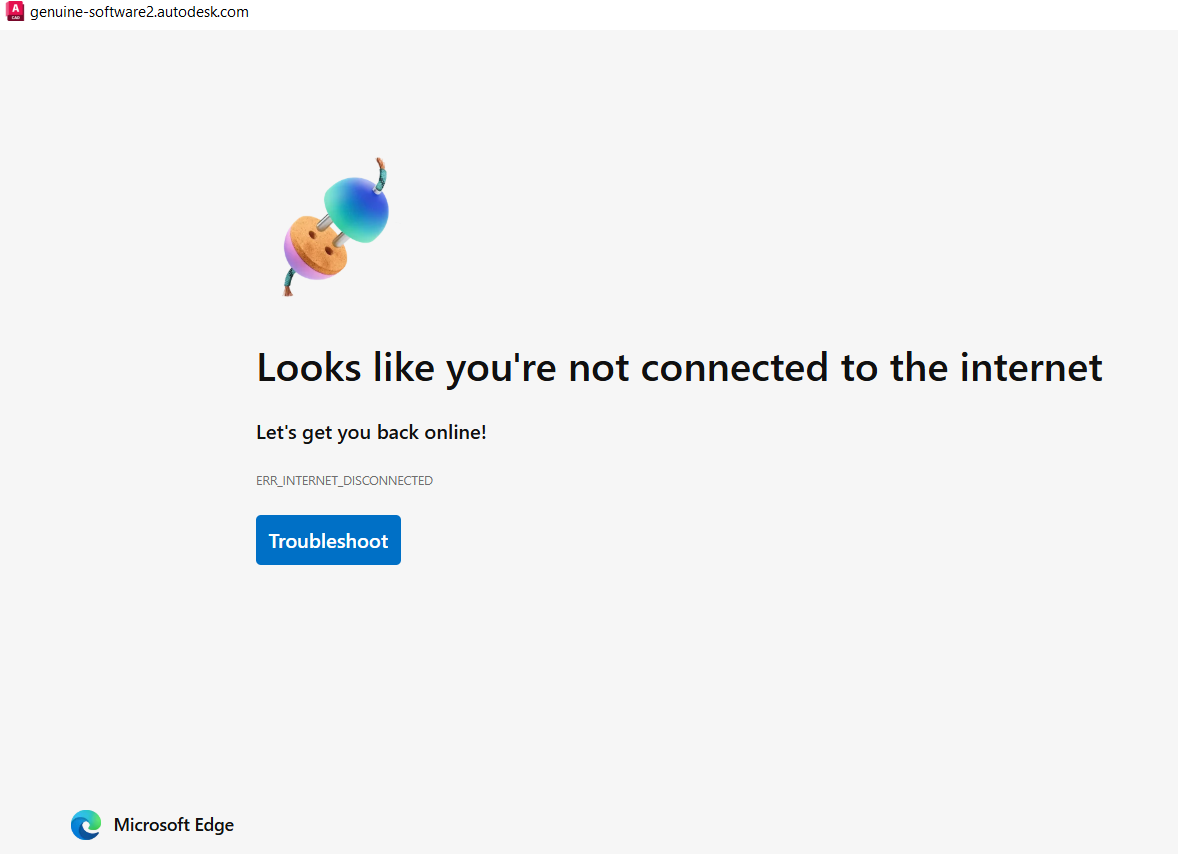Click the metal prongs between plug and socket
The image size is (1178, 854).
coord(334,229)
